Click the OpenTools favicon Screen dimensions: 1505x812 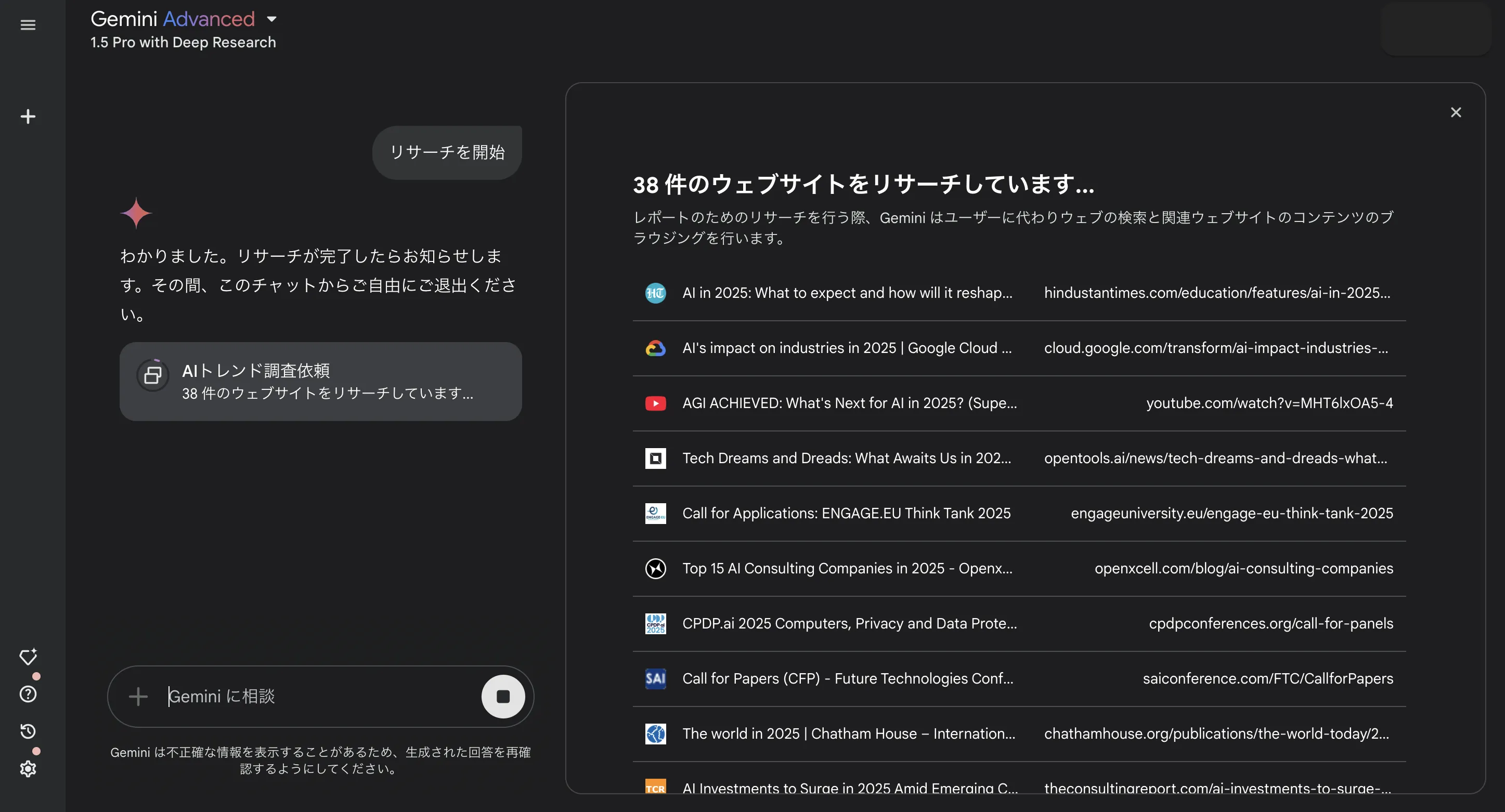(655, 458)
